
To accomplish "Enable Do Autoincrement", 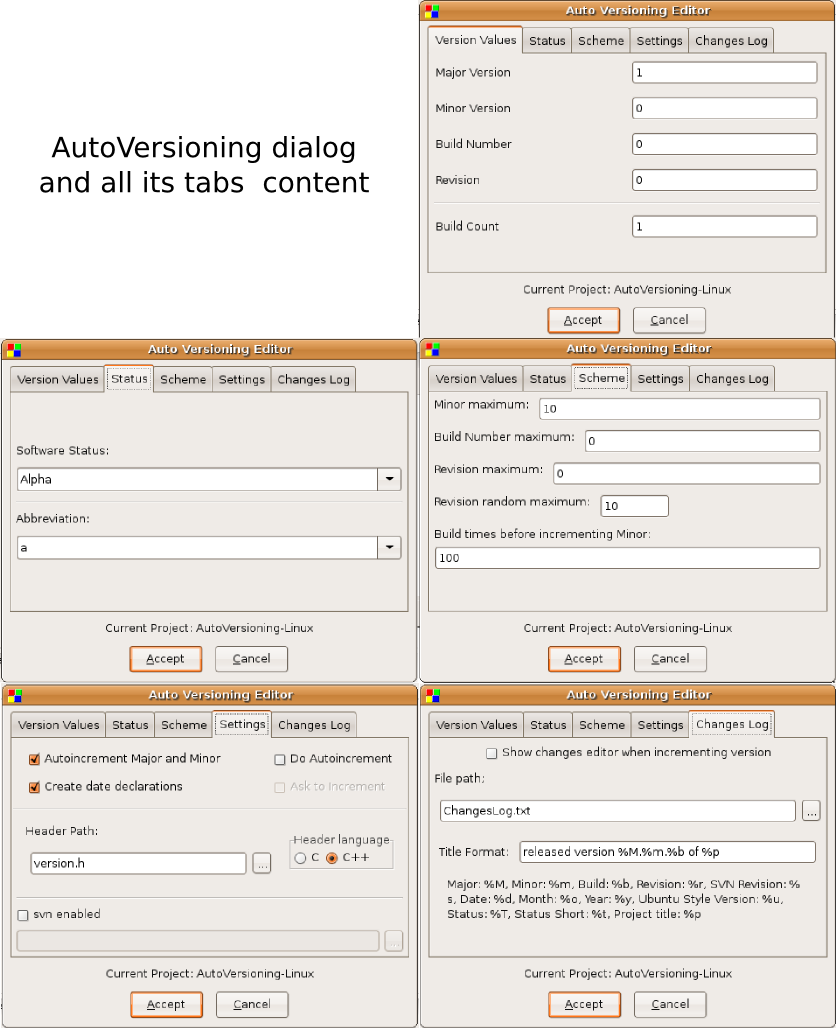I will click(x=280, y=759).
